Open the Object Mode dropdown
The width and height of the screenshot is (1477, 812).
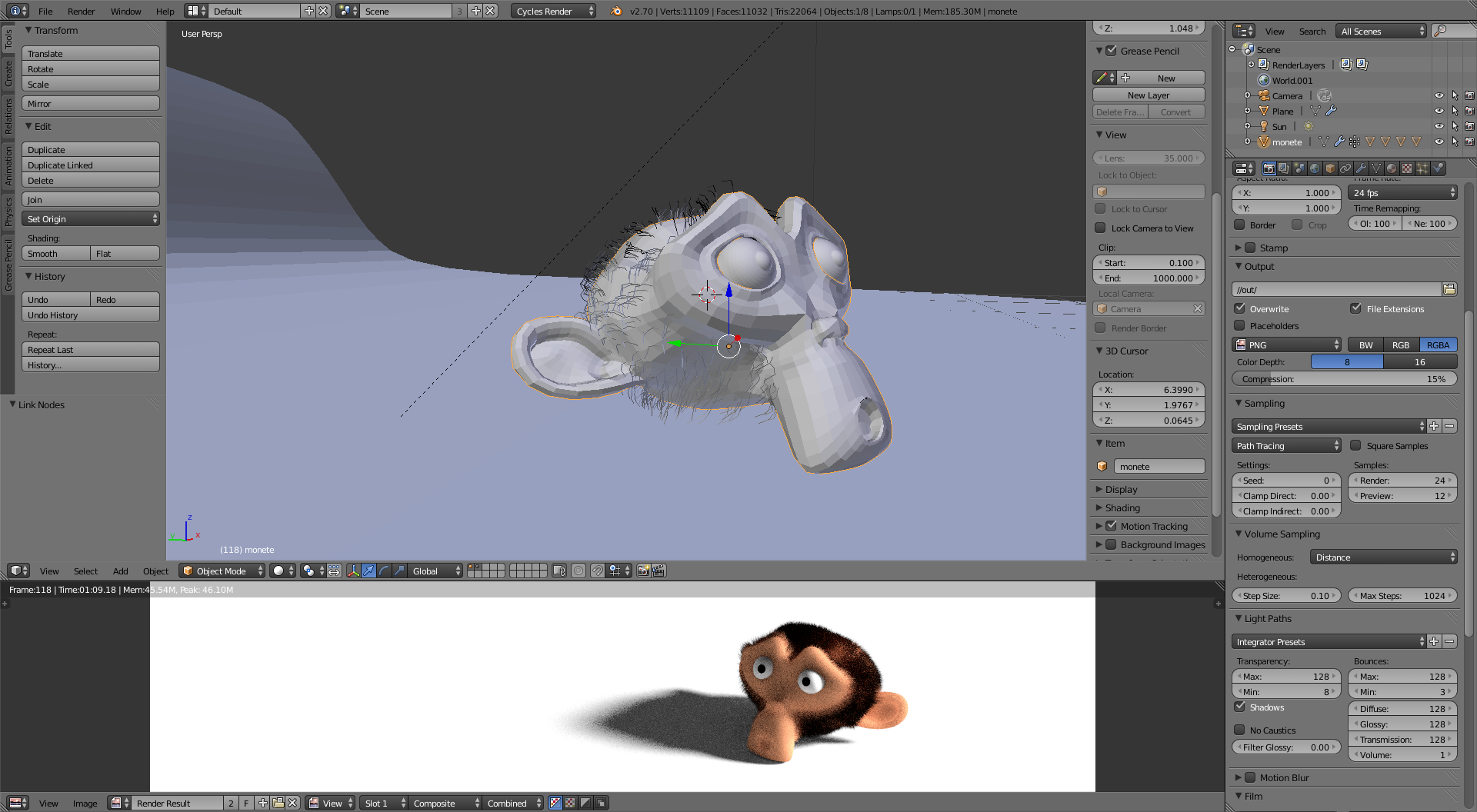222,571
